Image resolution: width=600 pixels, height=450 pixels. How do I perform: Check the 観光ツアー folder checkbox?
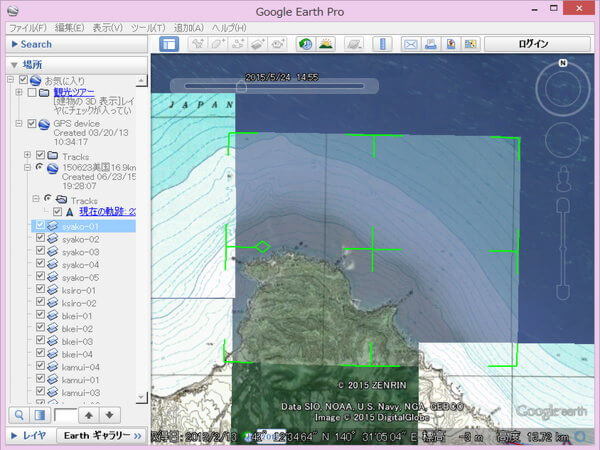[32, 92]
